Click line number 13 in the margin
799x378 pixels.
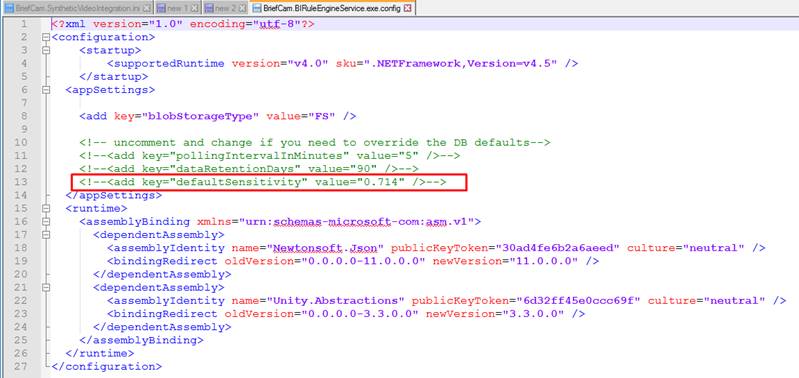[21, 182]
